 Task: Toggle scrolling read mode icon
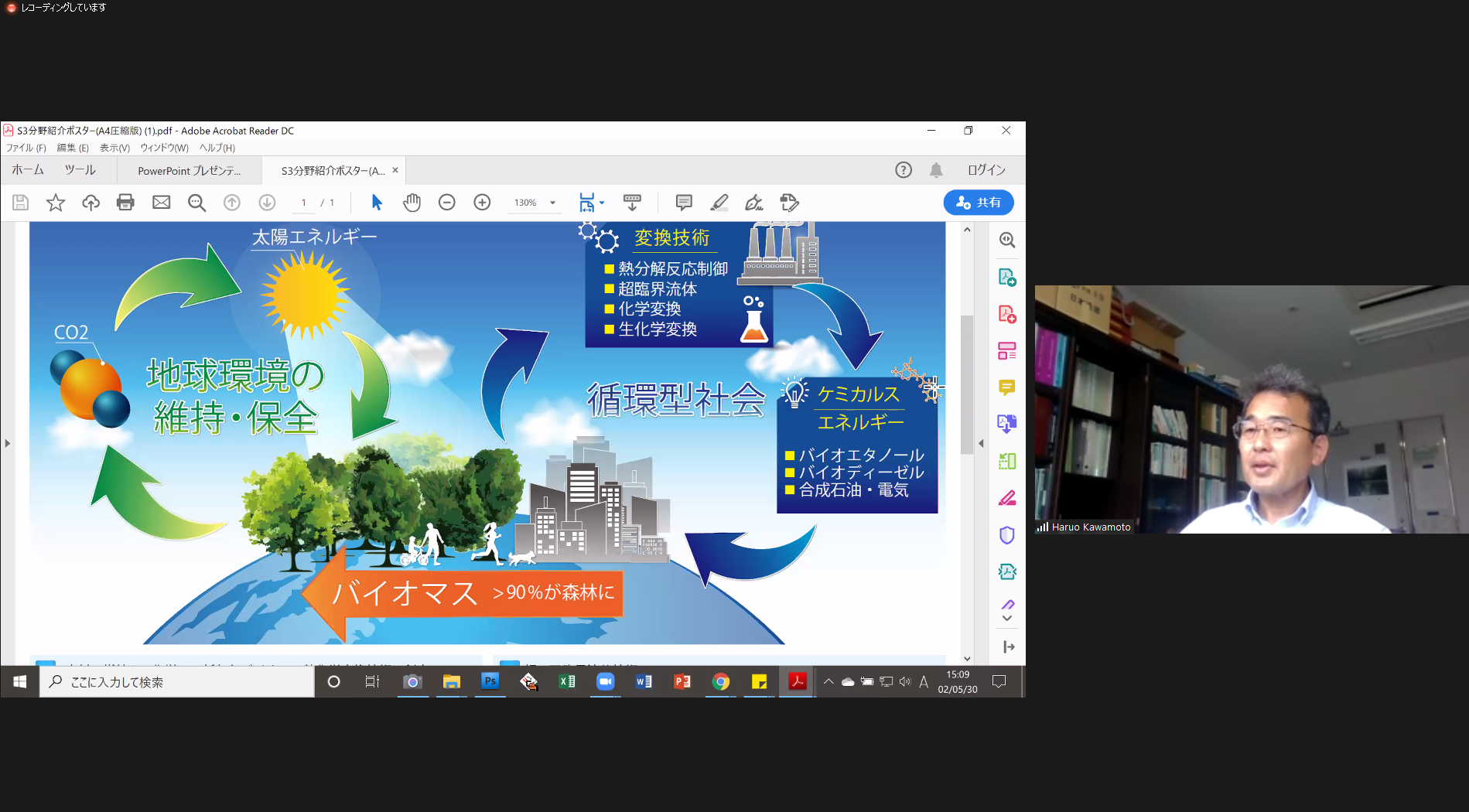pos(632,203)
